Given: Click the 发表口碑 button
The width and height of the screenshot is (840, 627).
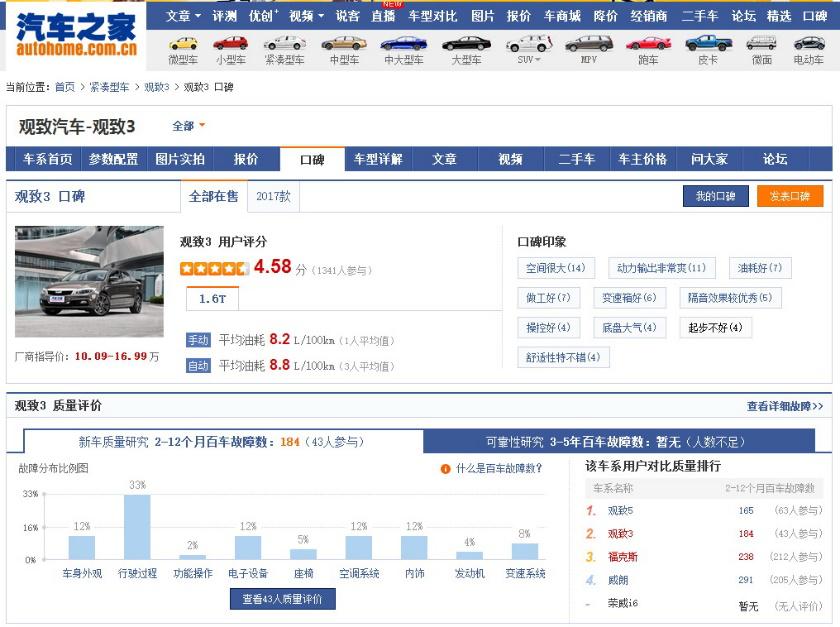Looking at the screenshot, I should coord(791,196).
